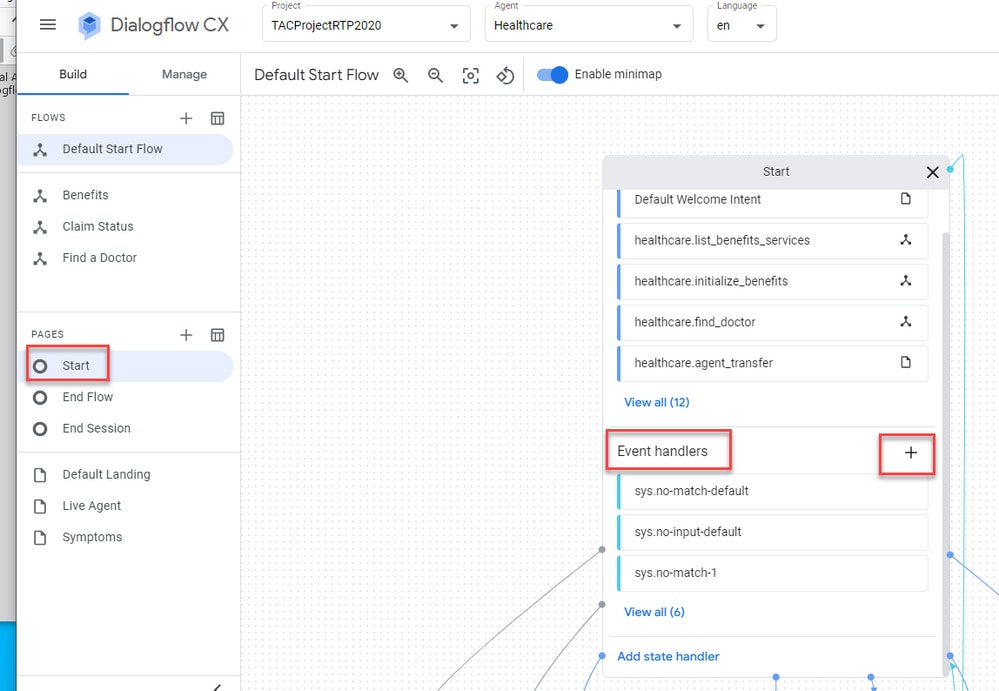Add a new flow with plus icon

tap(185, 118)
